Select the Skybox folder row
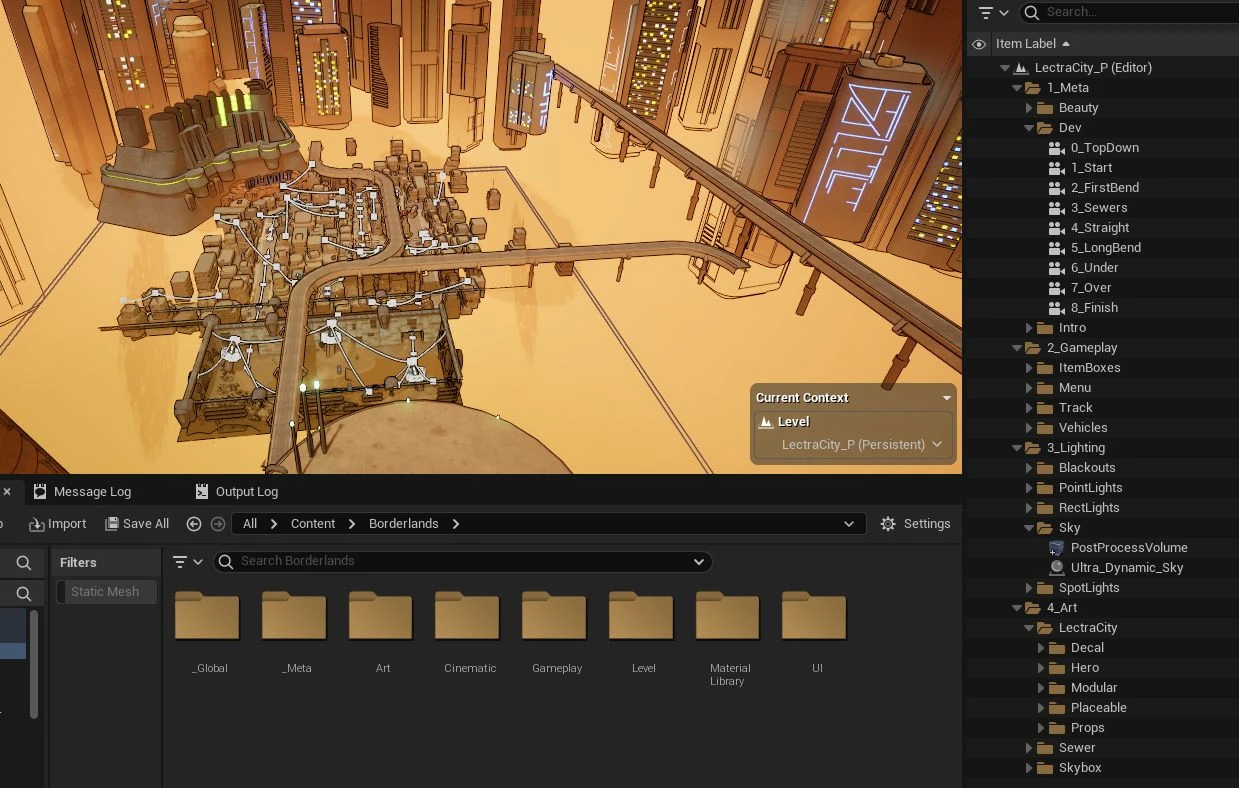The image size is (1239, 788). pyautogui.click(x=1102, y=768)
